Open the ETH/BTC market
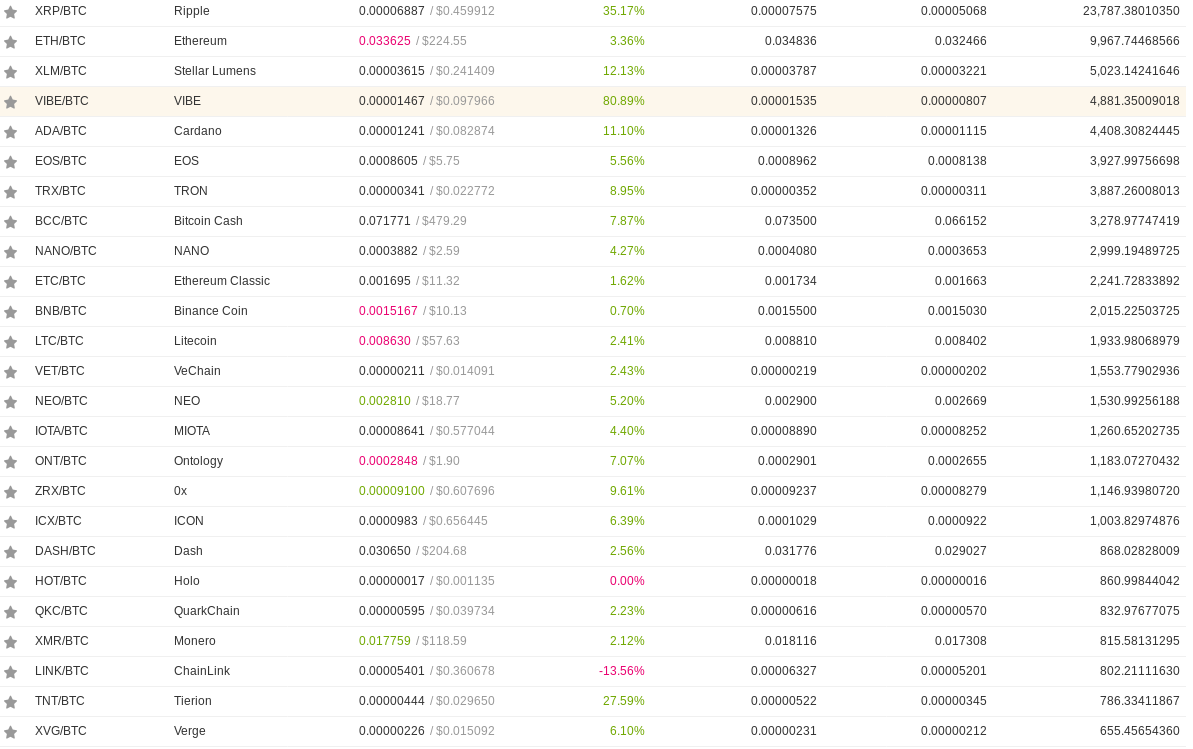Image resolution: width=1193 pixels, height=749 pixels. tap(60, 41)
